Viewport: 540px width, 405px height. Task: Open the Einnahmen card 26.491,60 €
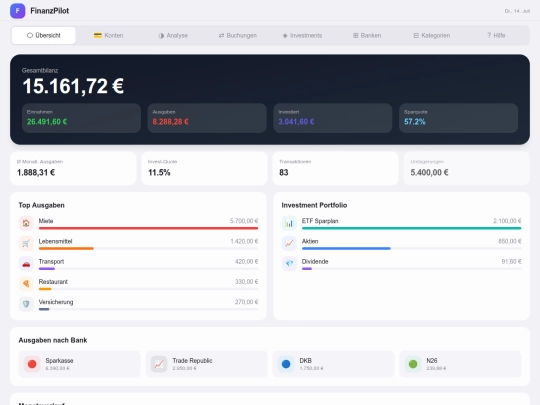click(81, 118)
